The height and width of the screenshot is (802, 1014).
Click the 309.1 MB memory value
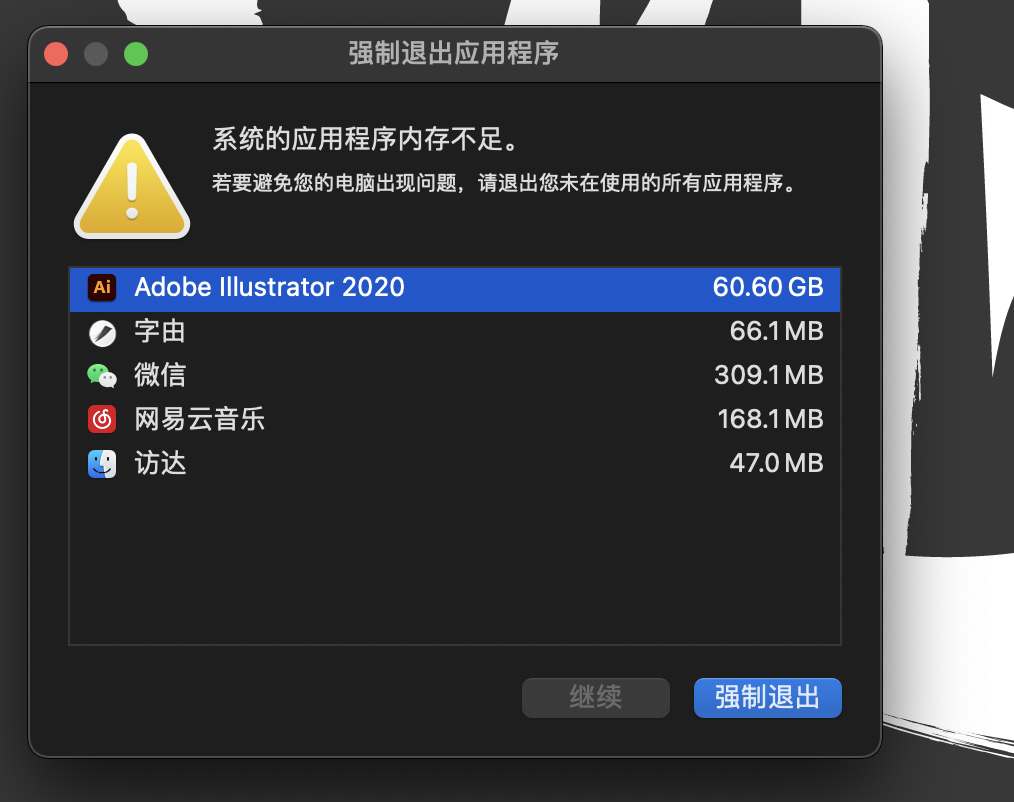point(768,375)
